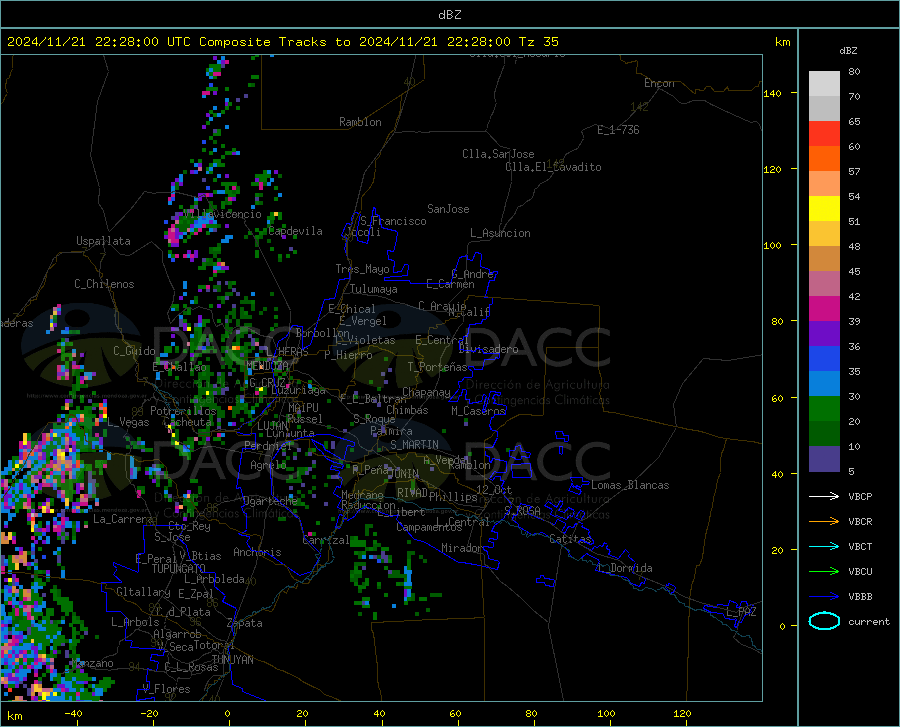The image size is (900, 727).
Task: Click the 'TUNUYAN' city label
Action: (x=232, y=660)
